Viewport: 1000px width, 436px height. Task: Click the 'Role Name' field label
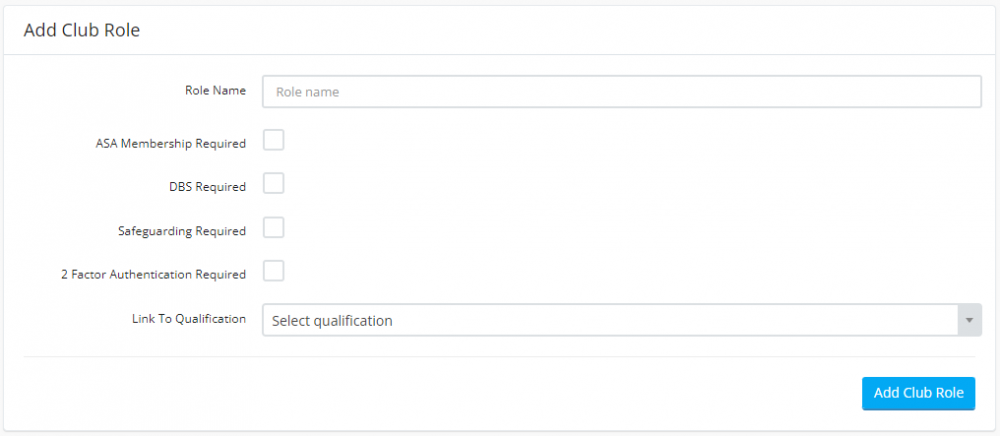[x=215, y=90]
